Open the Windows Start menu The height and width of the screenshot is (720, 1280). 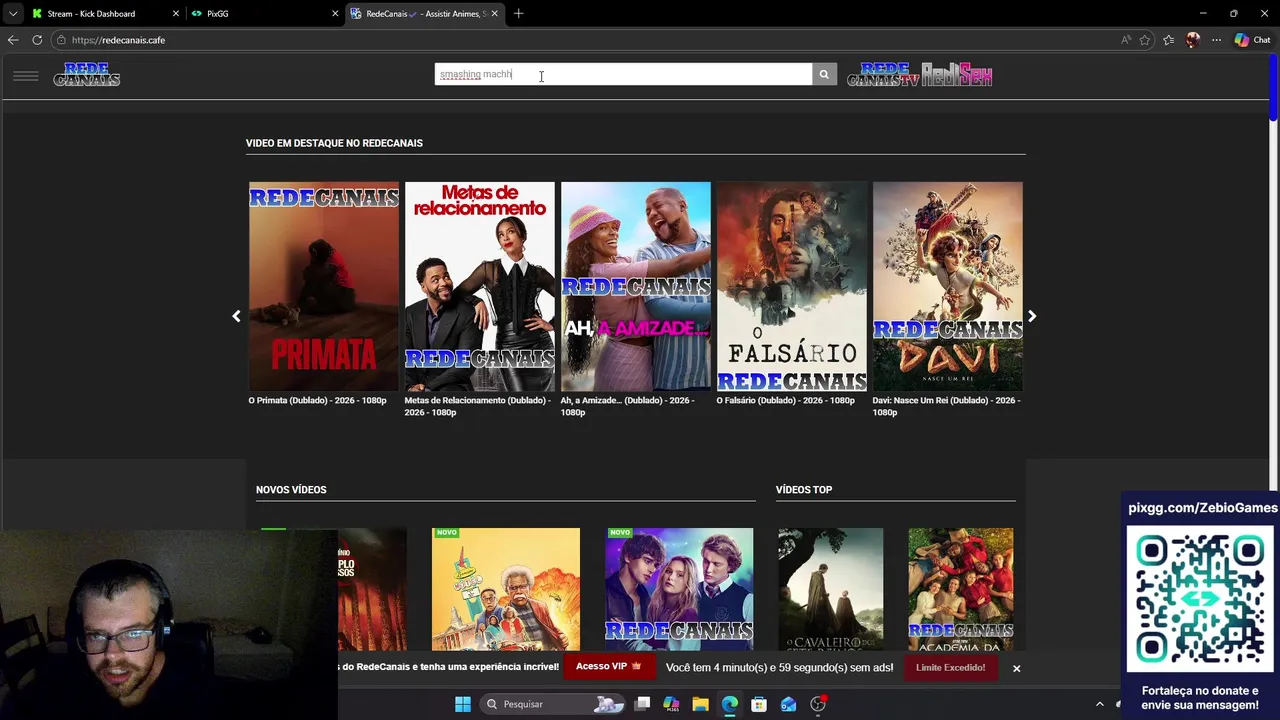[462, 704]
